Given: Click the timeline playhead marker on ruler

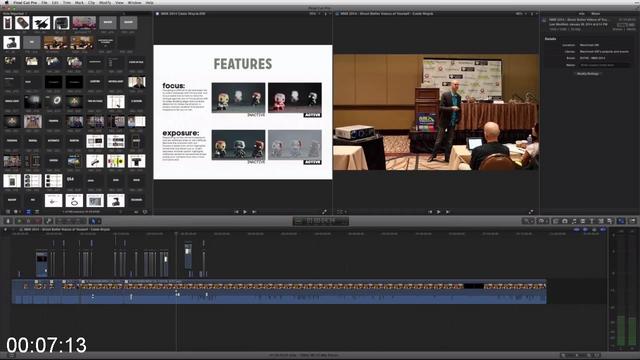Looking at the screenshot, I should click(x=176, y=234).
